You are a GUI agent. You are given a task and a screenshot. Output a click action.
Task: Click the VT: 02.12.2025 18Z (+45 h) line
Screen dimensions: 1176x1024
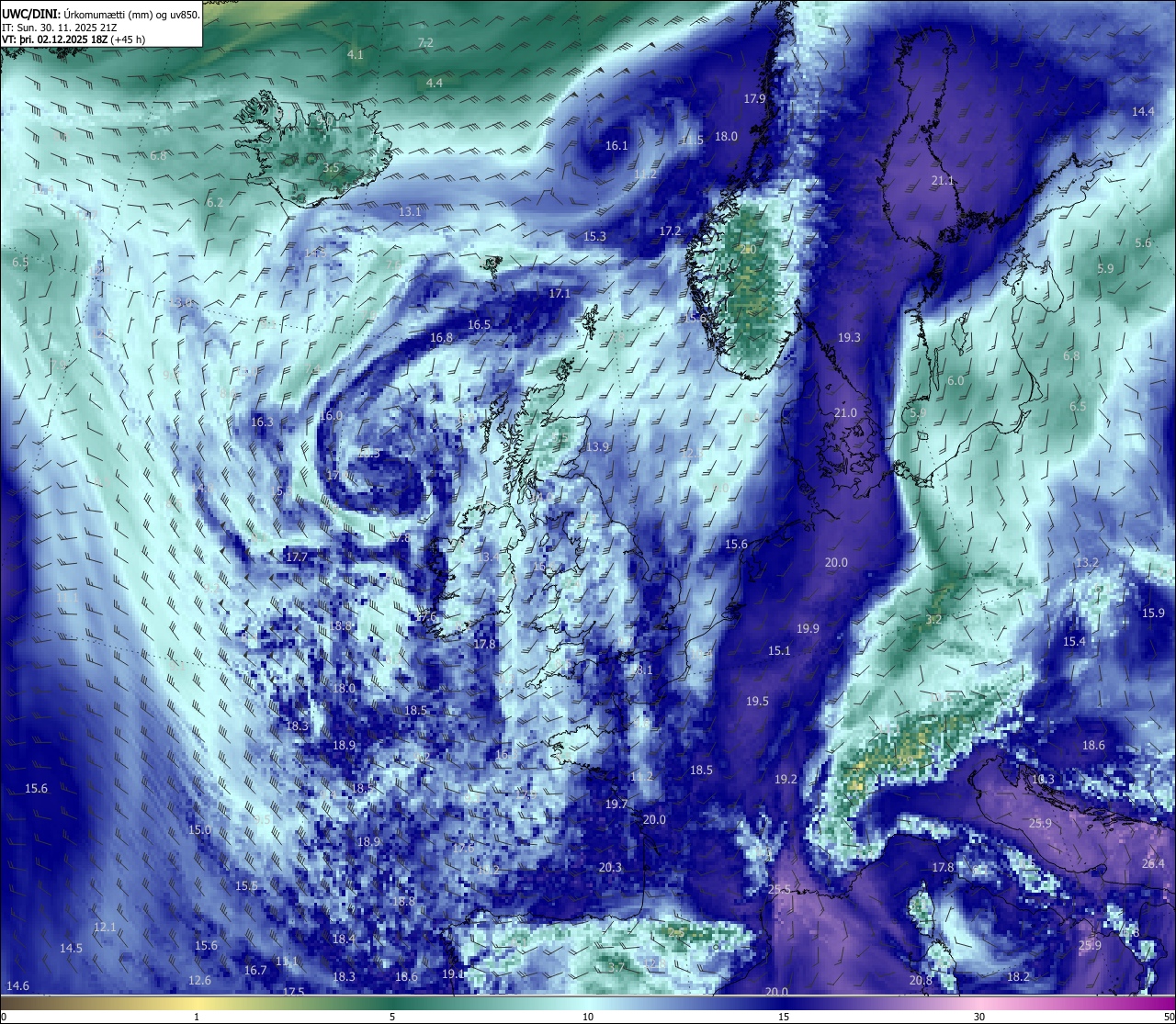tap(73, 39)
